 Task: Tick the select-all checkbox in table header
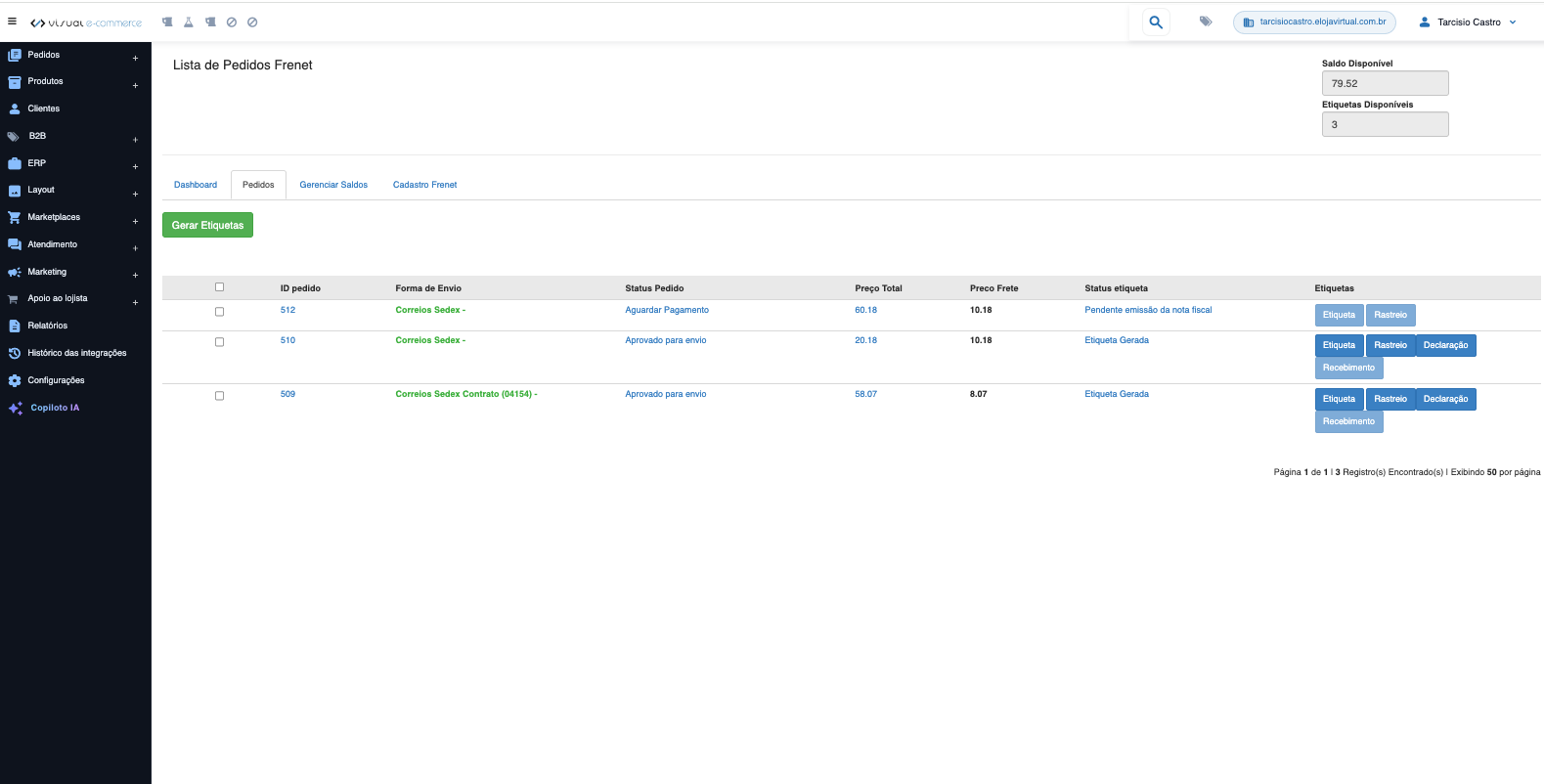(219, 287)
